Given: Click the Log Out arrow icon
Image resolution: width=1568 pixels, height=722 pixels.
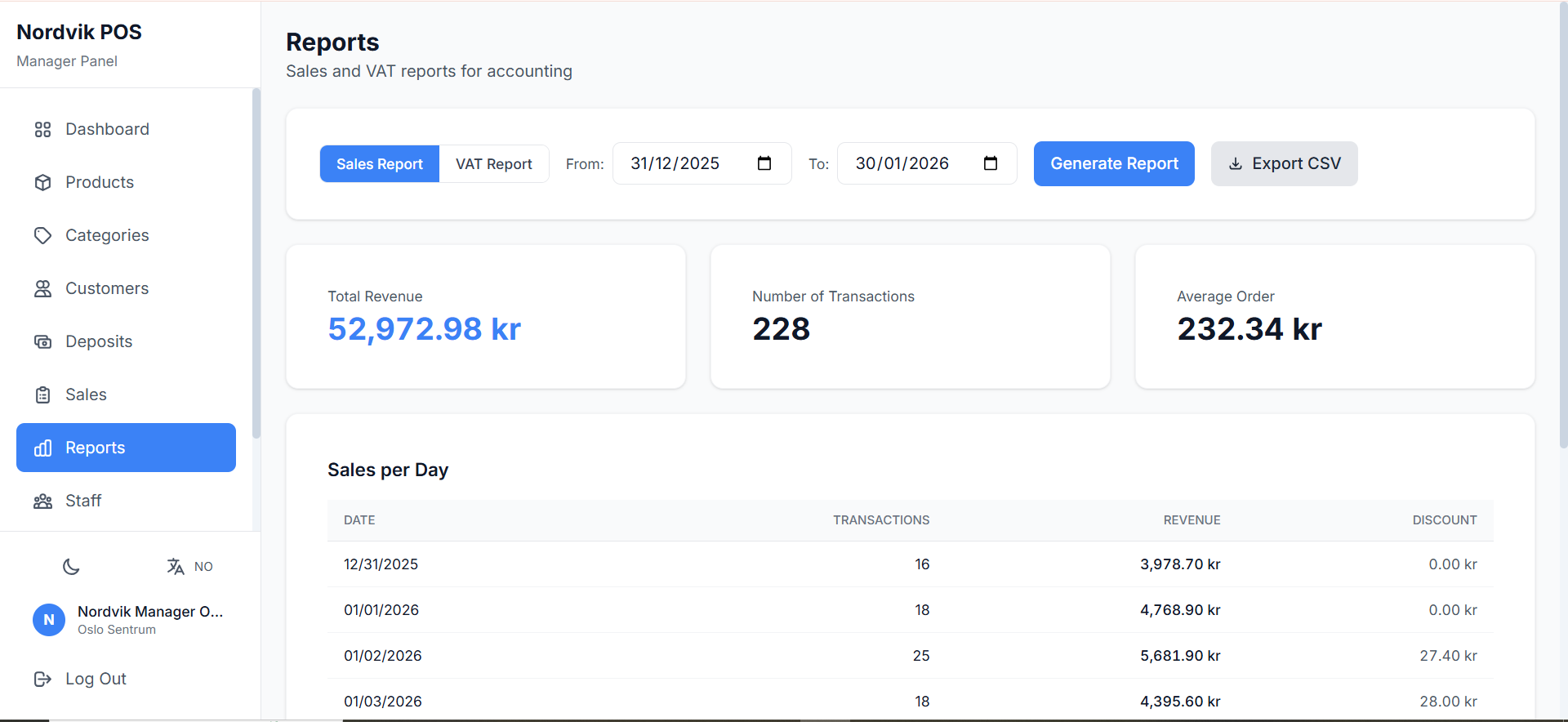Looking at the screenshot, I should pyautogui.click(x=42, y=680).
